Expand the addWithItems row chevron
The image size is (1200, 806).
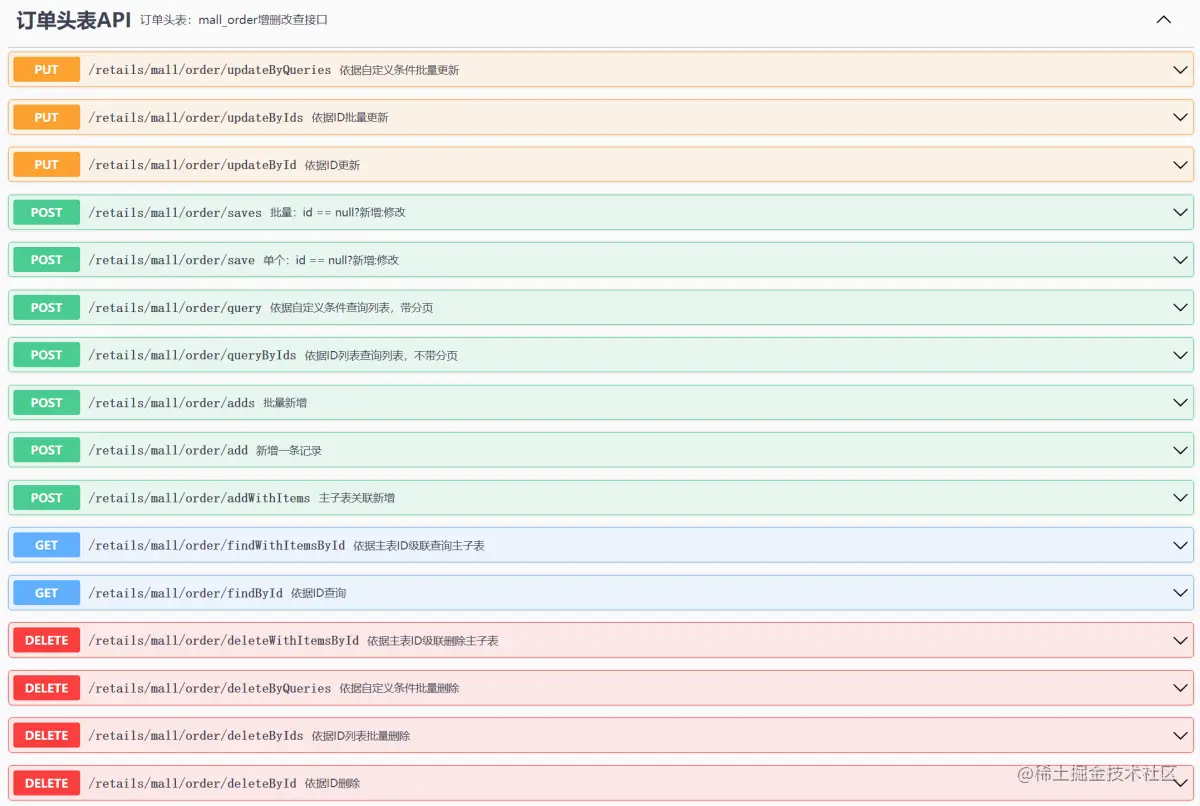pyautogui.click(x=1181, y=498)
